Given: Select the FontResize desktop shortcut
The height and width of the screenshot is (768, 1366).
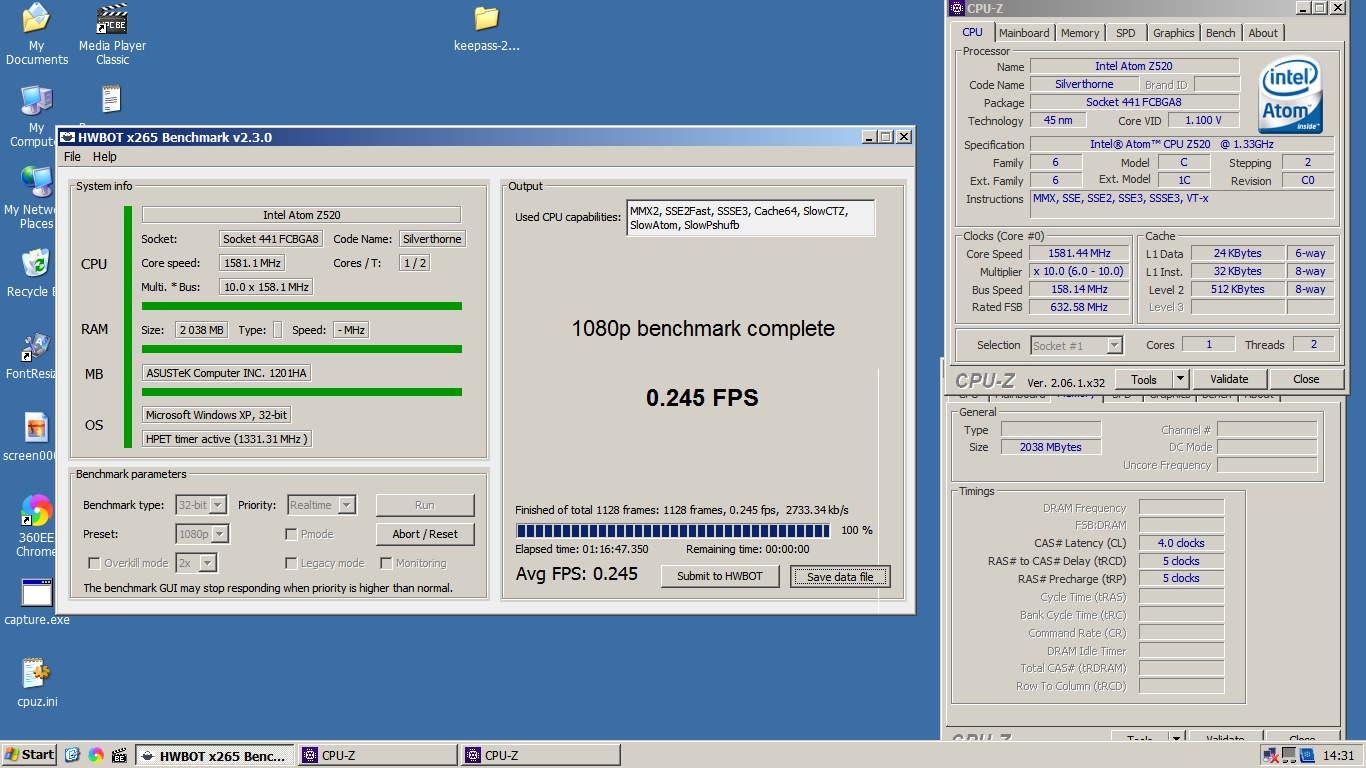Looking at the screenshot, I should click(36, 355).
